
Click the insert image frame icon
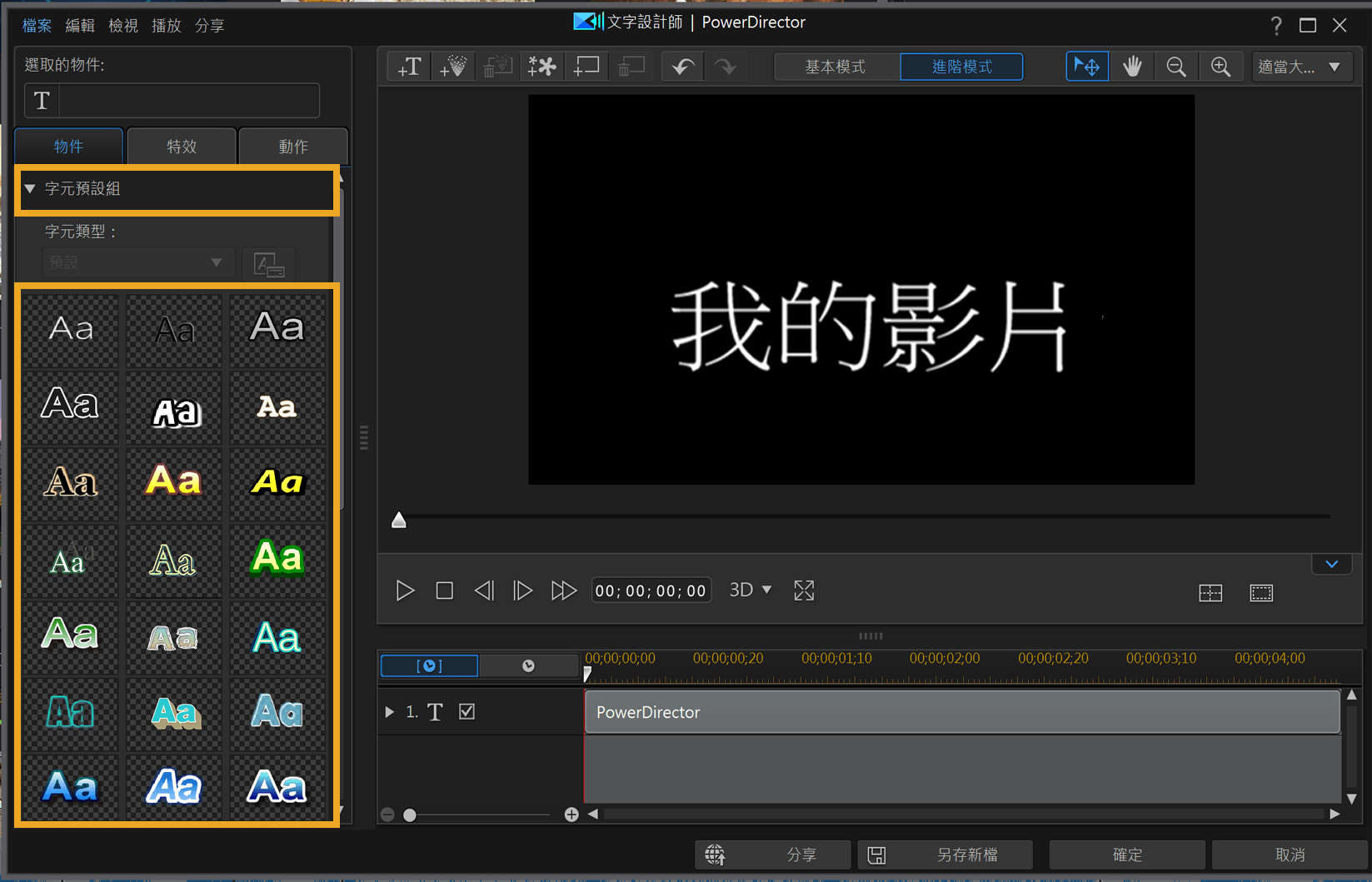[x=586, y=66]
